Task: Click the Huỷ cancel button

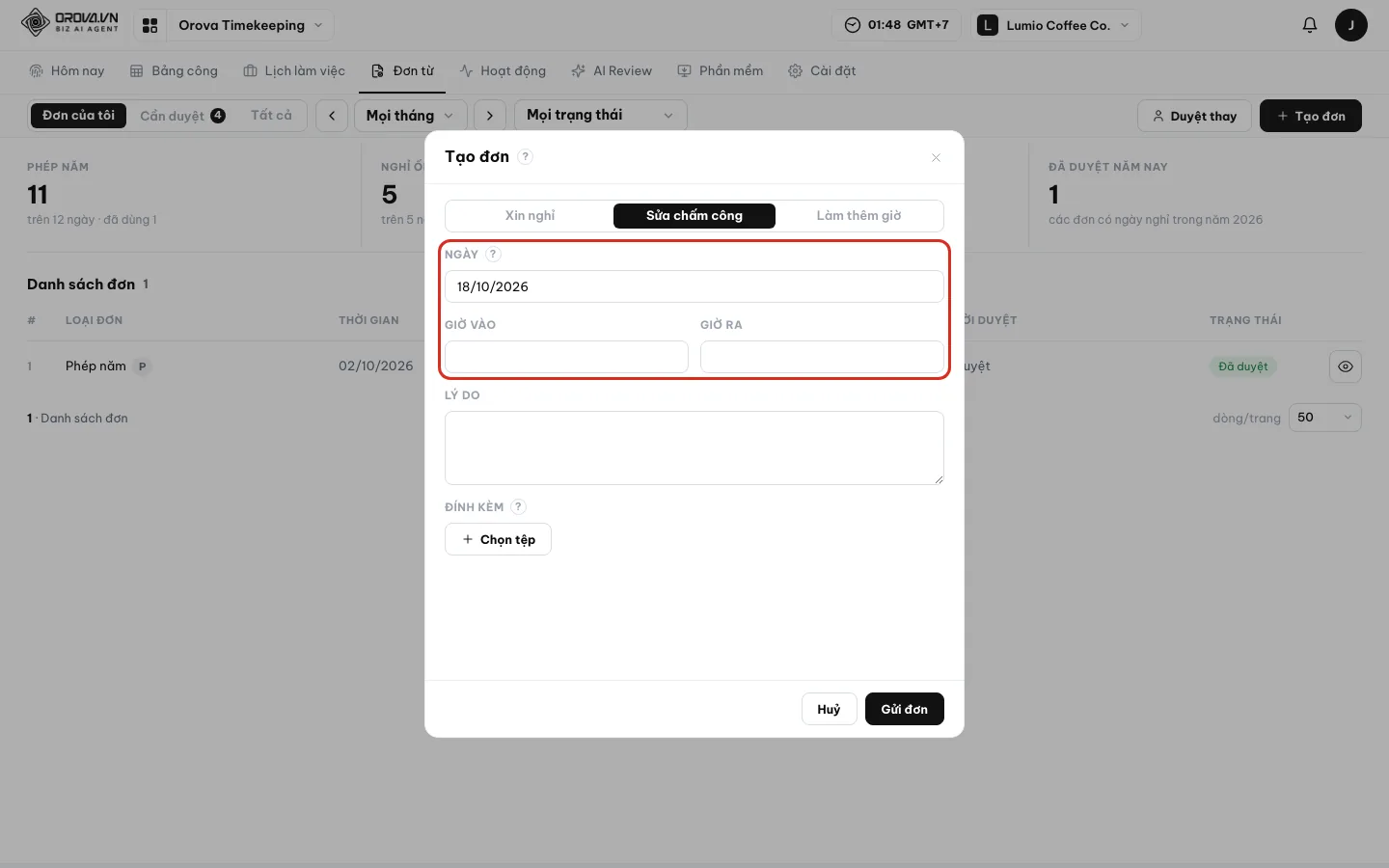Action: 829,709
